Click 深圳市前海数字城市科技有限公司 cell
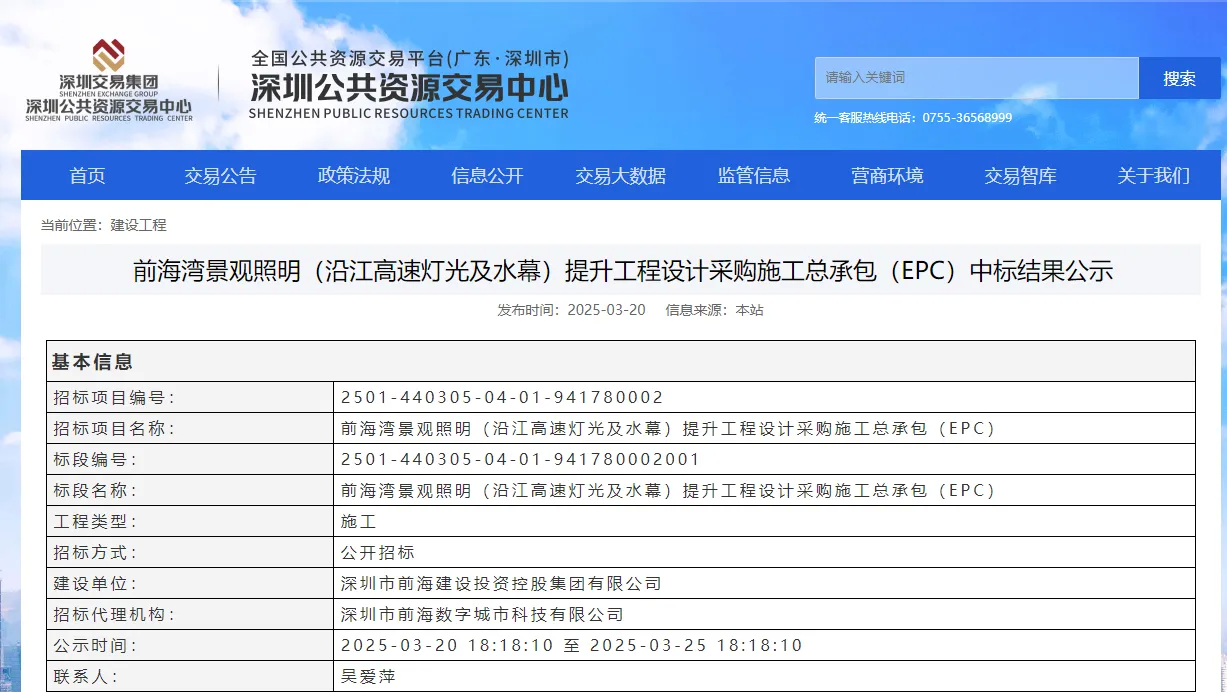Image resolution: width=1227 pixels, height=692 pixels. tap(764, 614)
